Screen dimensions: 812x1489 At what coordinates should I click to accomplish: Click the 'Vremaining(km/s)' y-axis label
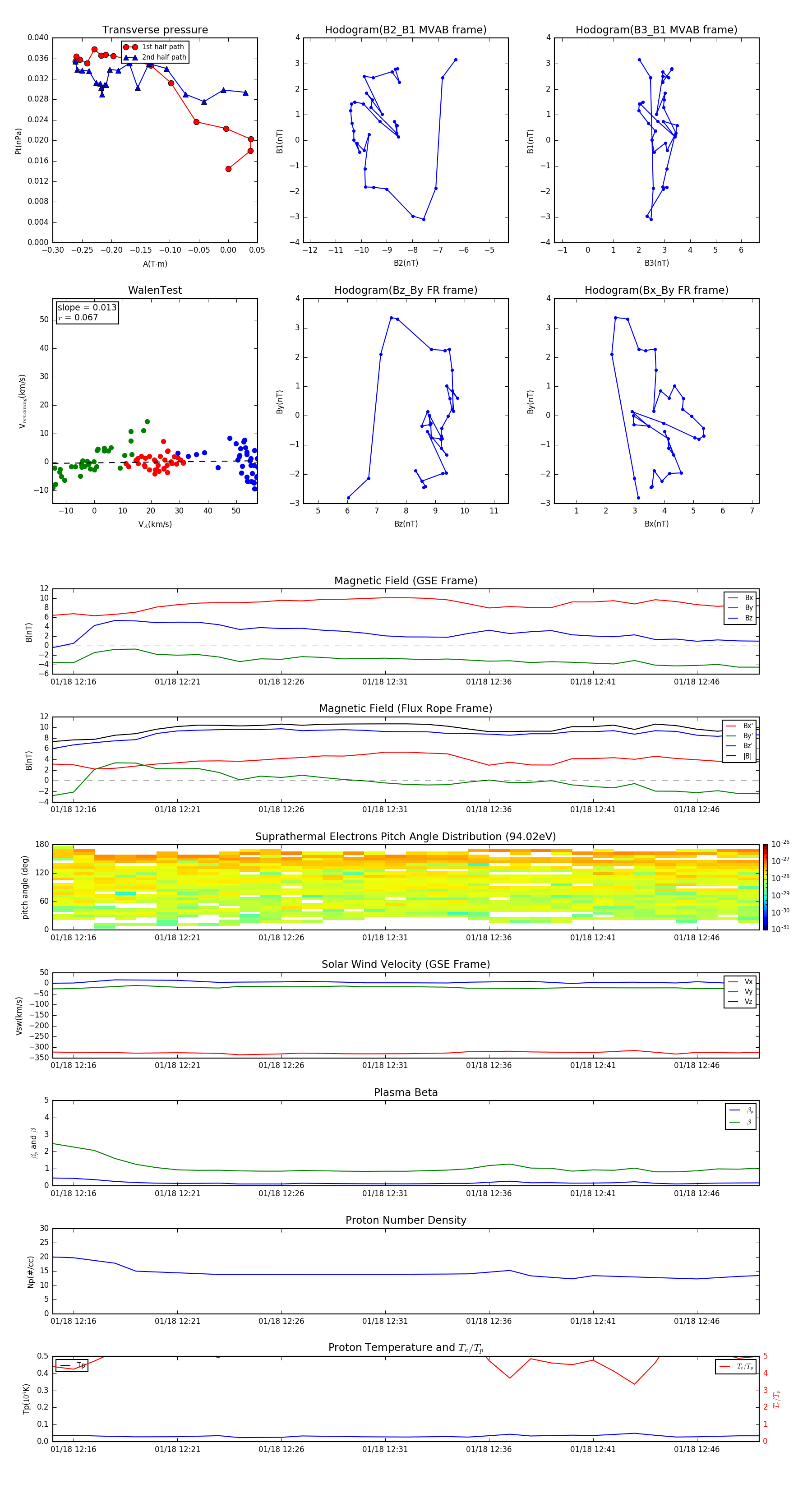(x=22, y=401)
